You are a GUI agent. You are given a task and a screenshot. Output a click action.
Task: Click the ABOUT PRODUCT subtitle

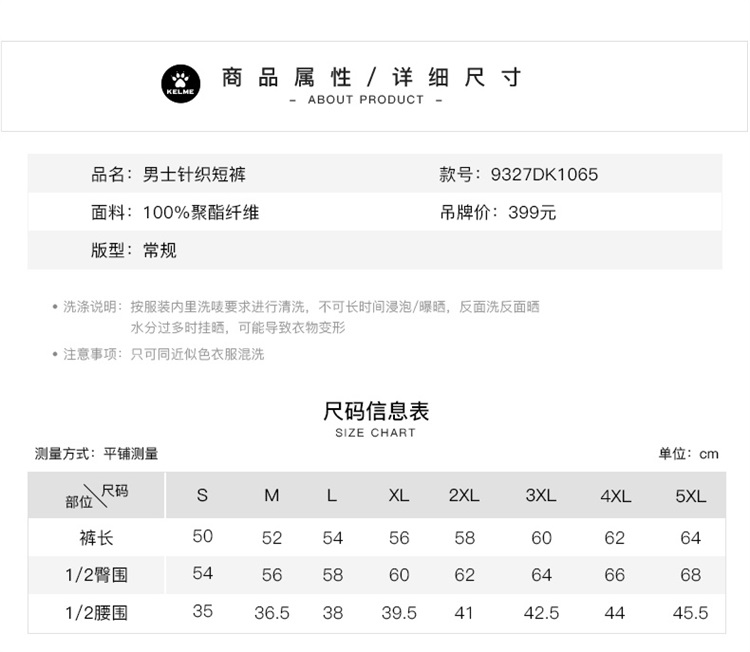pos(366,100)
